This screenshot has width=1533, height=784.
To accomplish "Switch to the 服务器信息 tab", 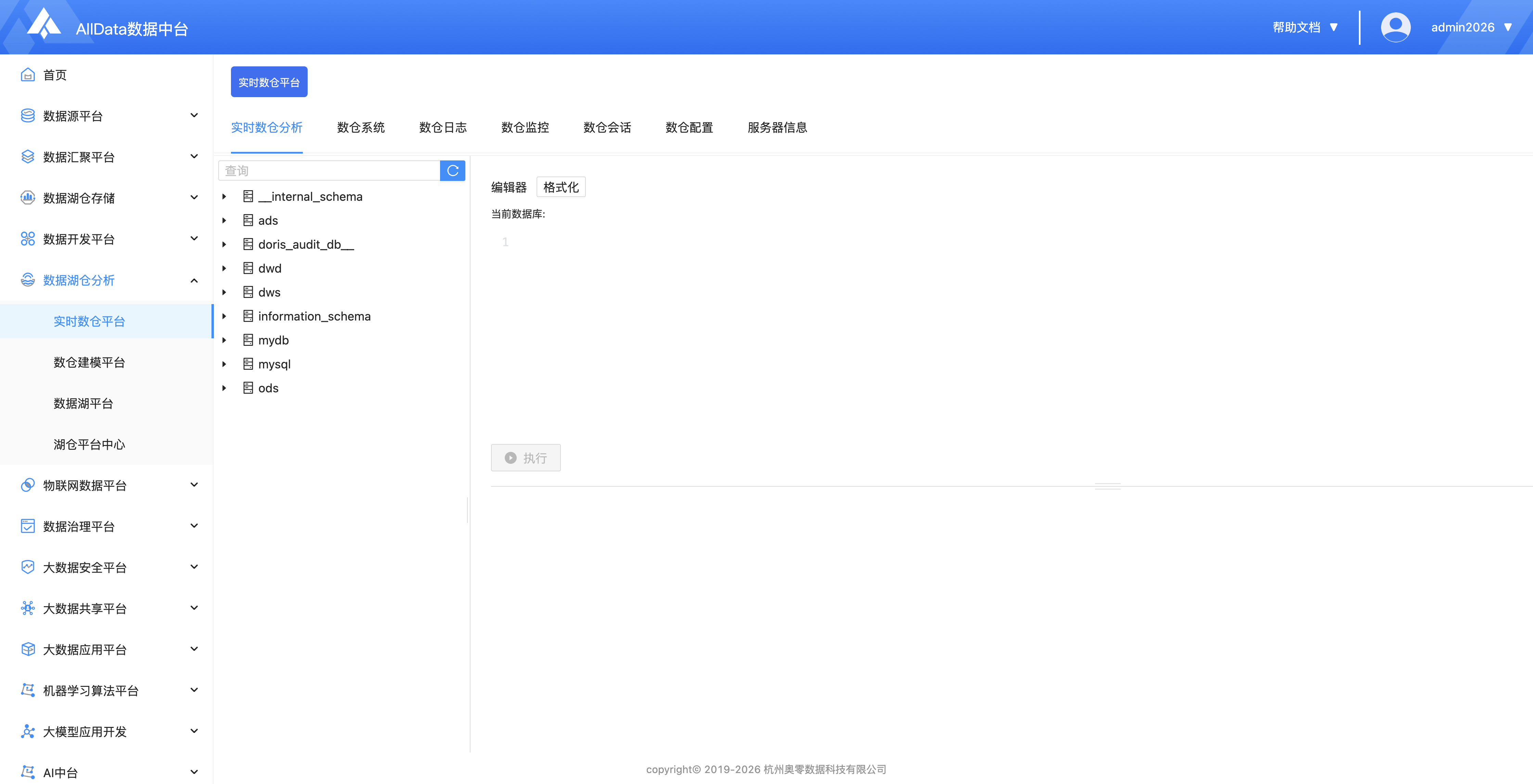I will pyautogui.click(x=777, y=127).
